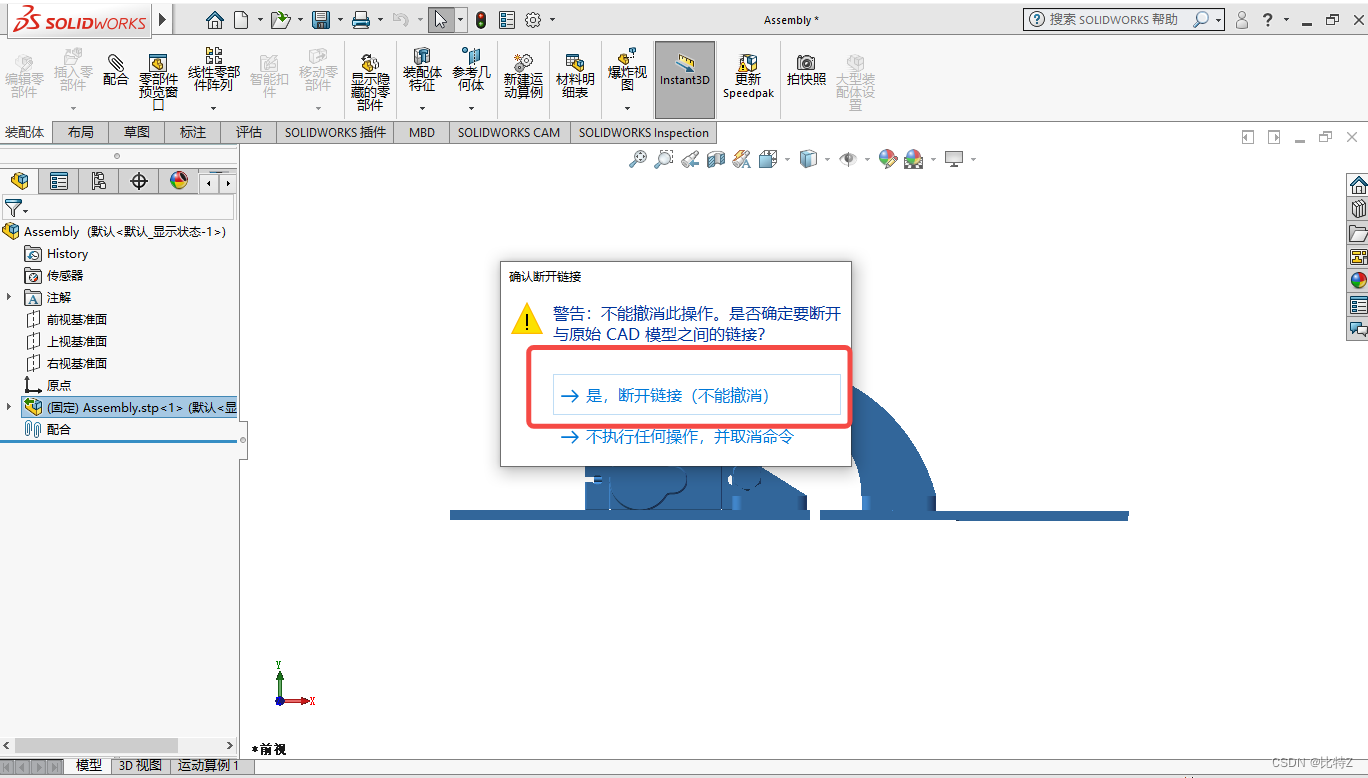The image size is (1368, 778).
Task: Click 线性零部件阵列 linear pattern tool
Action: [x=214, y=69]
